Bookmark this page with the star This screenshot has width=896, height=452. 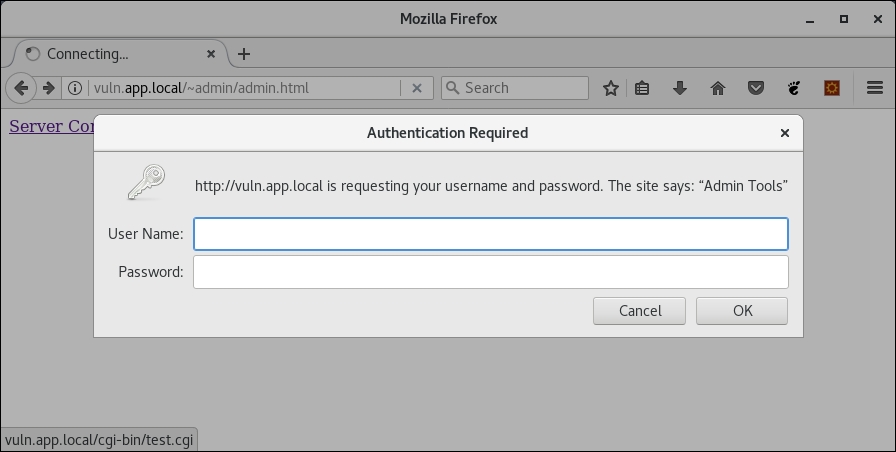(x=611, y=88)
